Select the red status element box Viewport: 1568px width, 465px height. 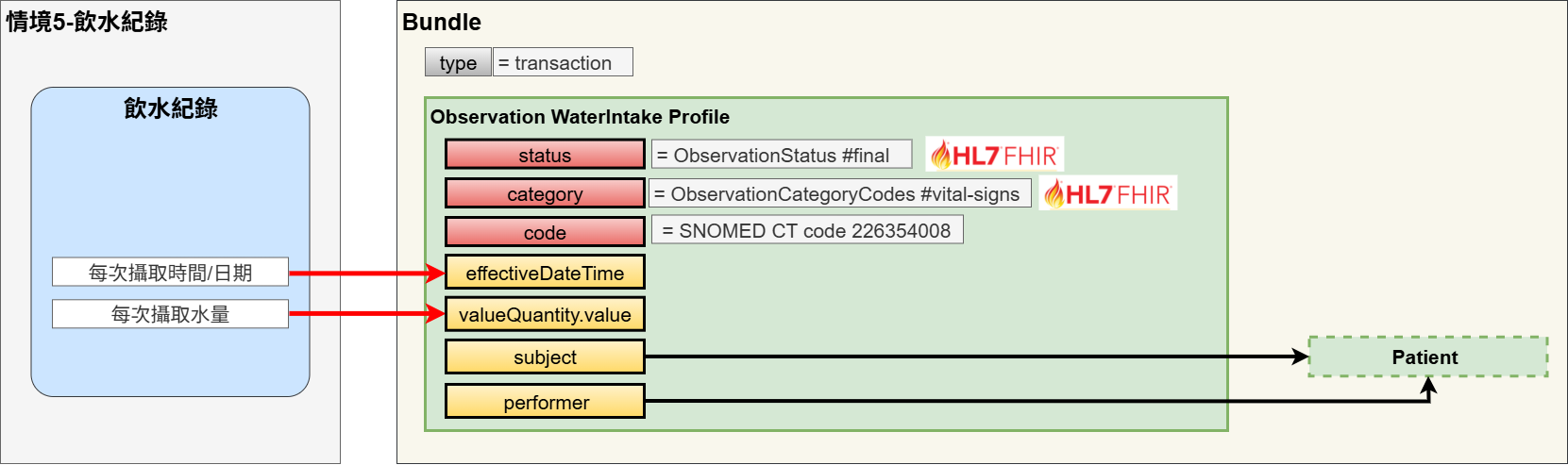coord(545,155)
